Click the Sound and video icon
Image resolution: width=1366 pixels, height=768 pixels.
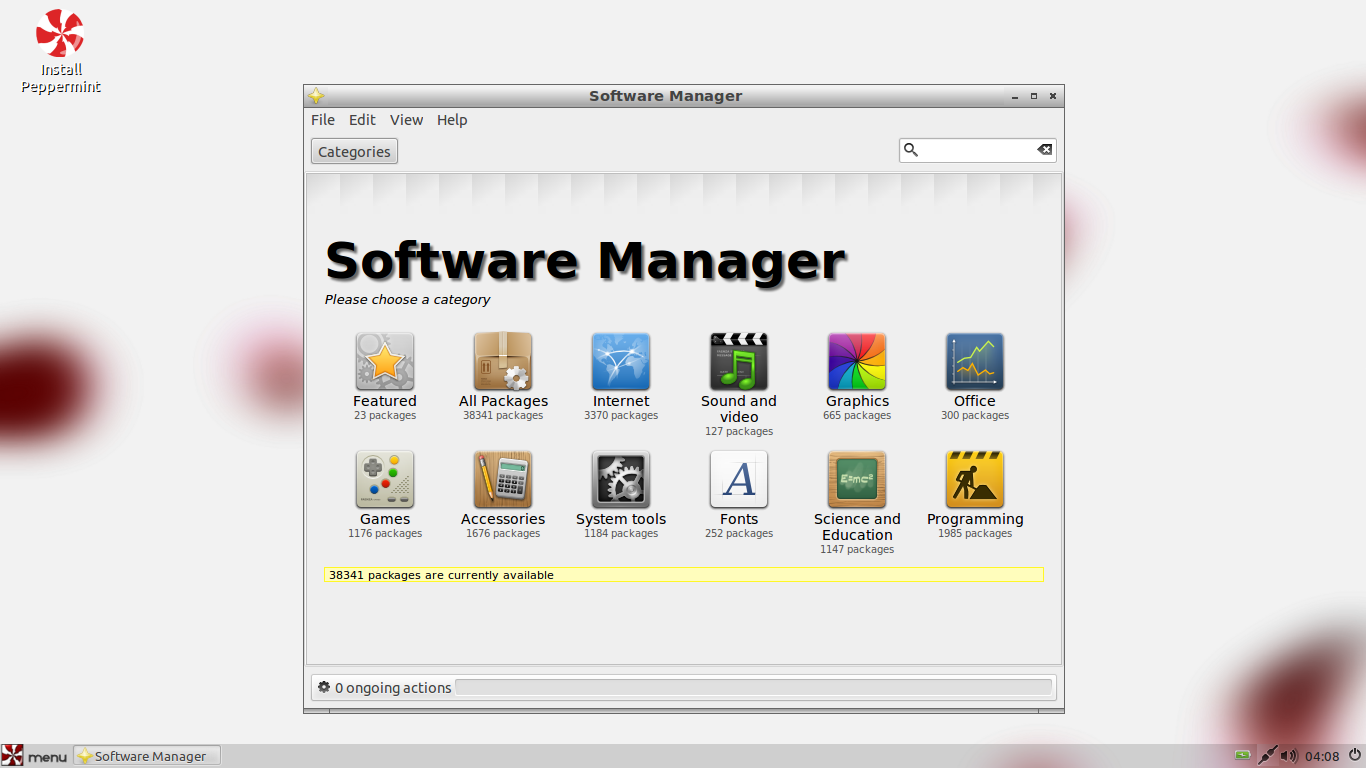click(739, 361)
